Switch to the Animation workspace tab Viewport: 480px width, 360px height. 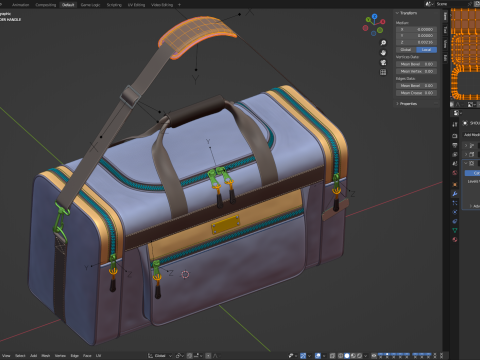[x=20, y=5]
